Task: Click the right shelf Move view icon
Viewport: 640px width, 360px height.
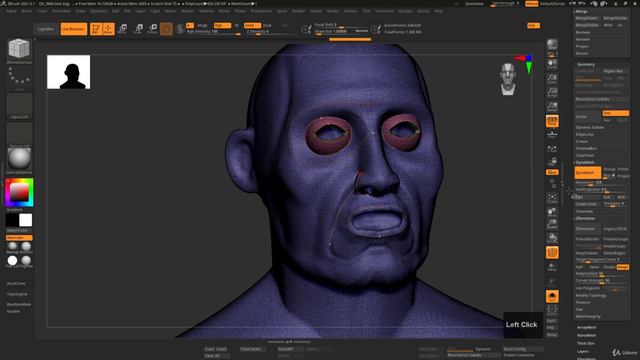Action: tap(552, 212)
